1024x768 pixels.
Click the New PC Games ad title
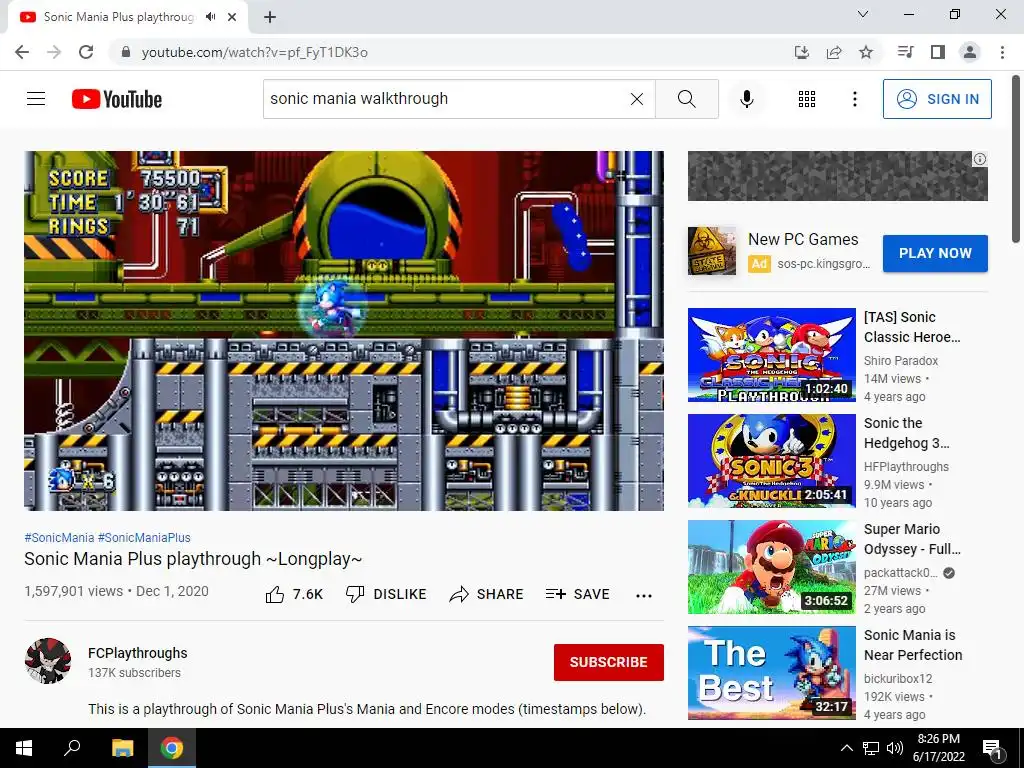coord(803,240)
